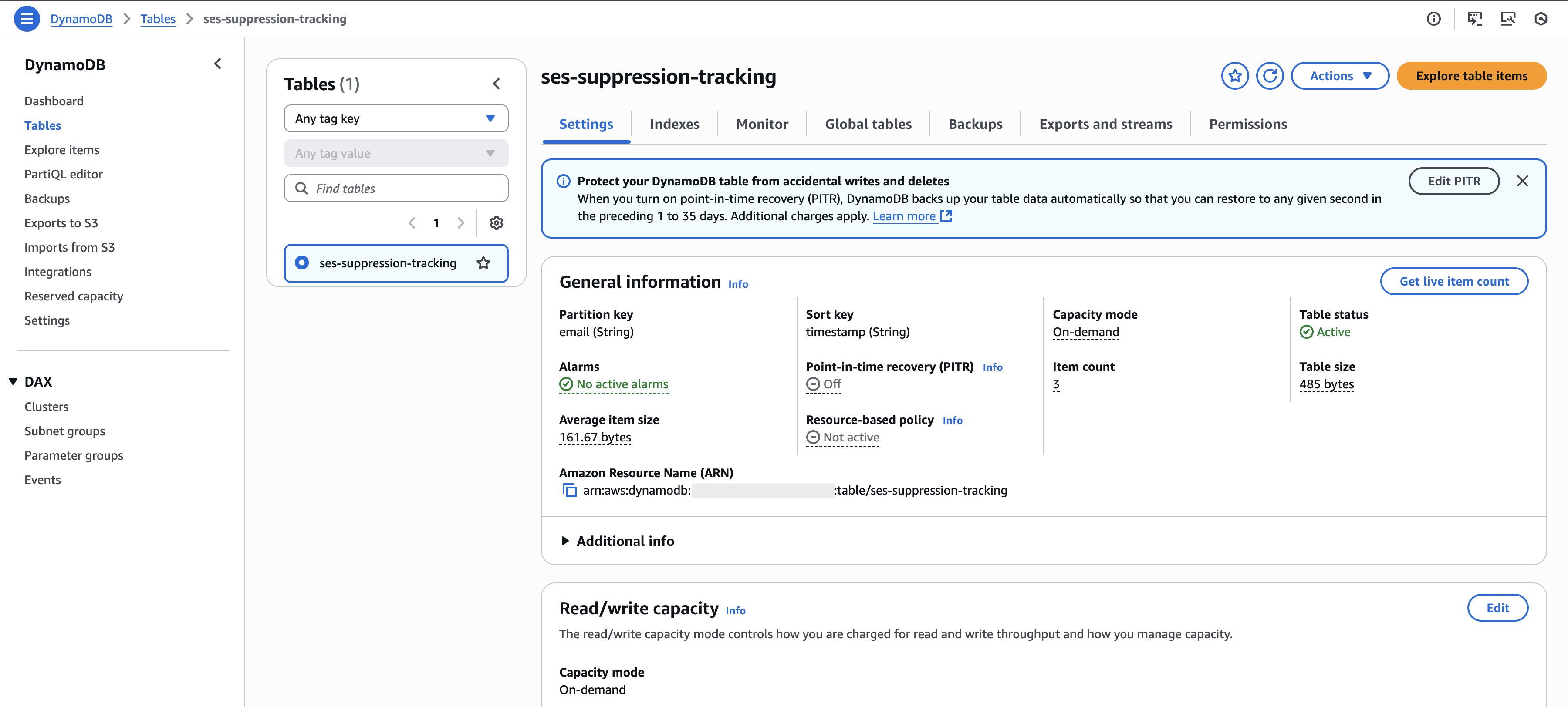Image resolution: width=1568 pixels, height=707 pixels.
Task: Go to Tables breadcrumb link
Action: (158, 19)
